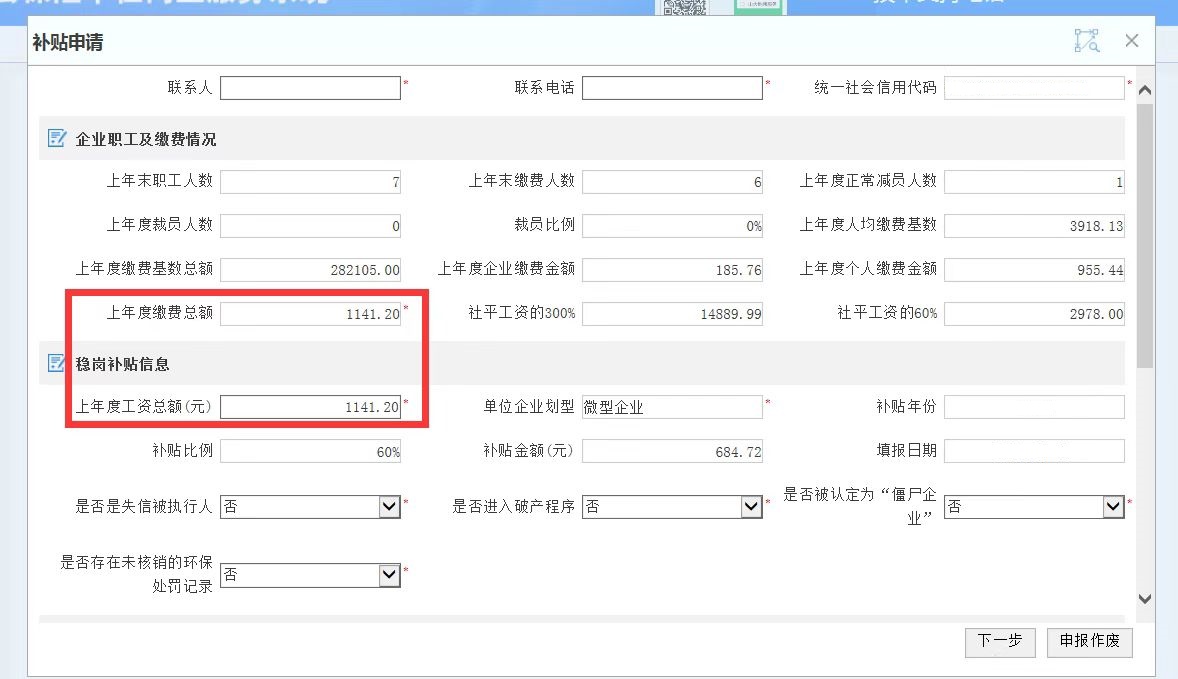Viewport: 1178px width, 679px height.
Task: Click the screenshot capture icon in dialog header
Action: (1086, 41)
